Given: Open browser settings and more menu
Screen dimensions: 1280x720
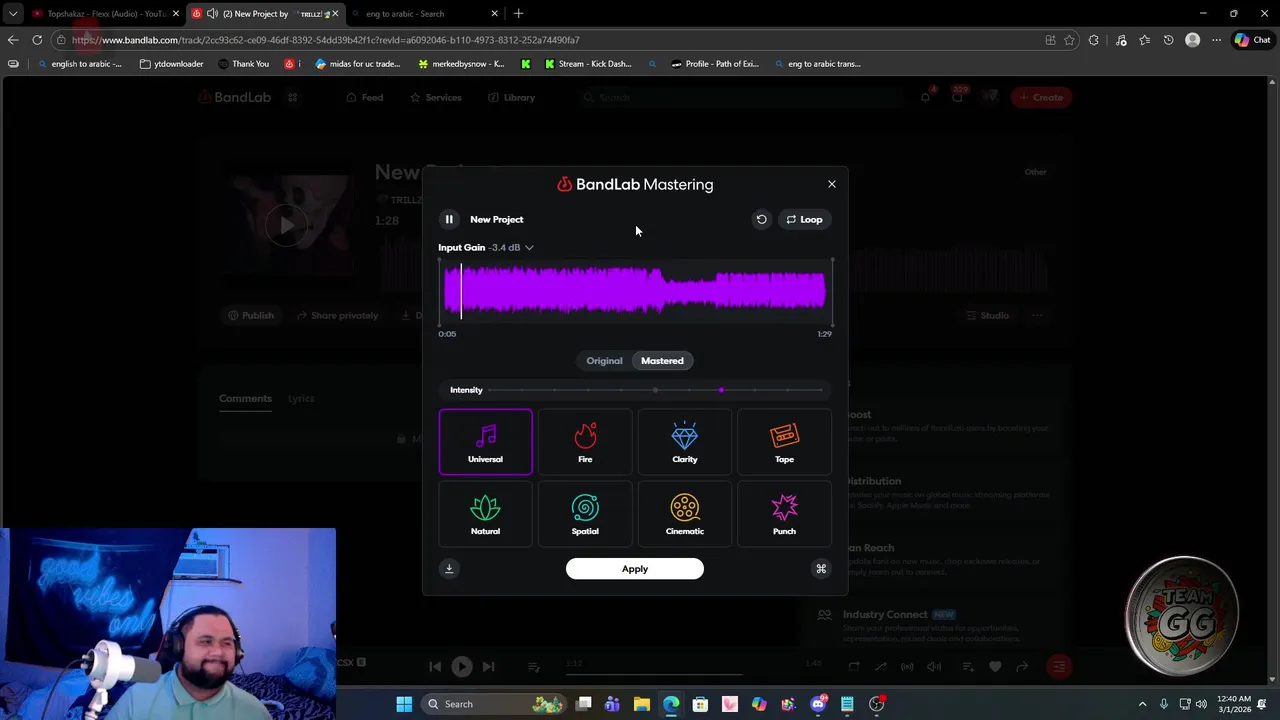Looking at the screenshot, I should pyautogui.click(x=1216, y=40).
